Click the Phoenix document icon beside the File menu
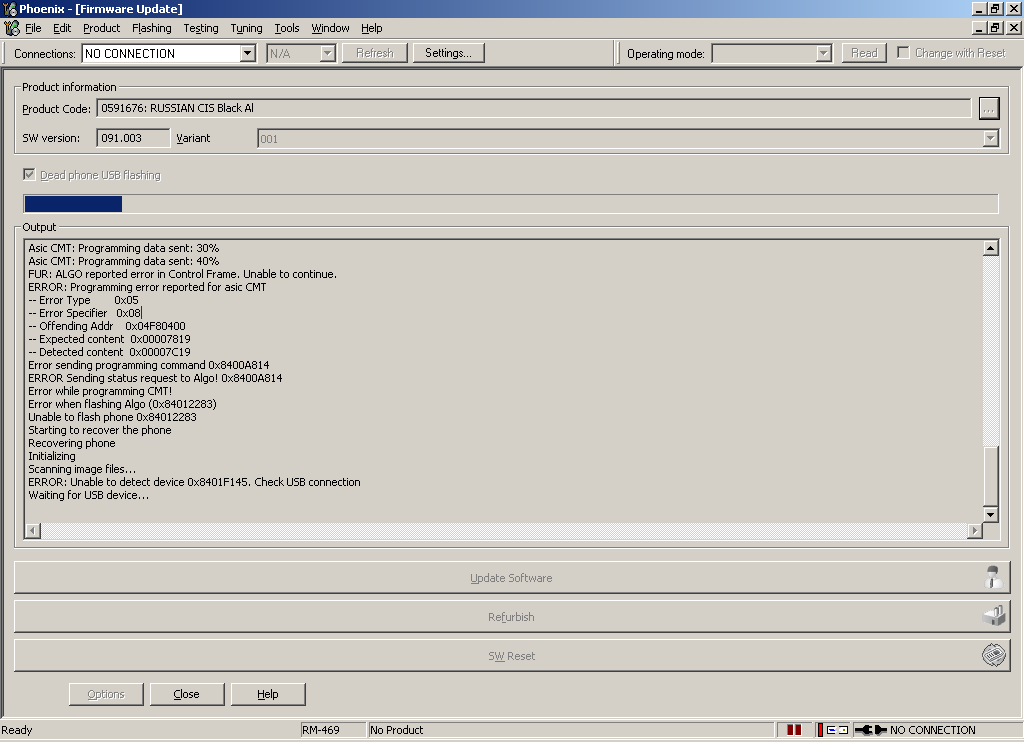This screenshot has width=1024, height=742. pos(12,28)
